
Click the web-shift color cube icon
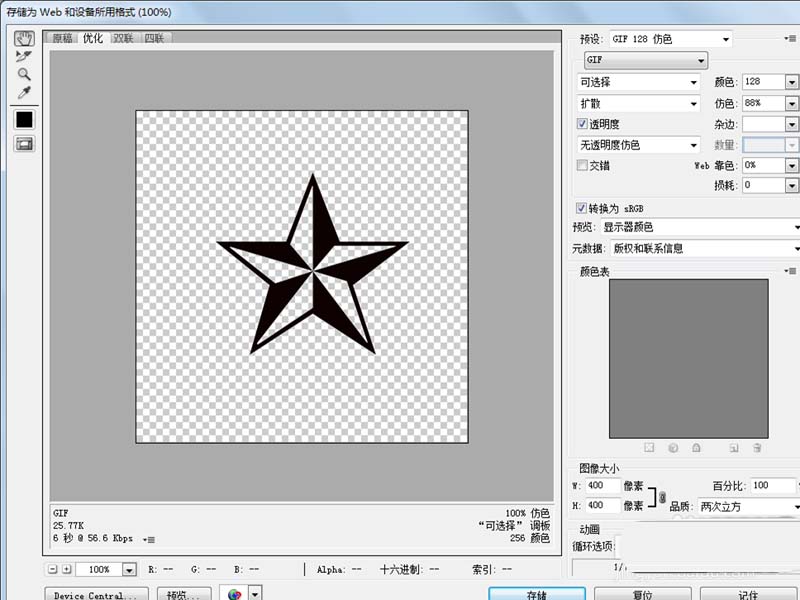point(673,448)
